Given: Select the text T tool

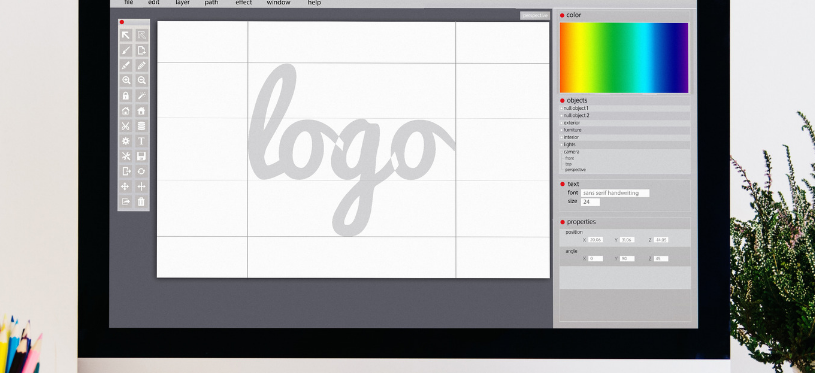Looking at the screenshot, I should coord(141,141).
